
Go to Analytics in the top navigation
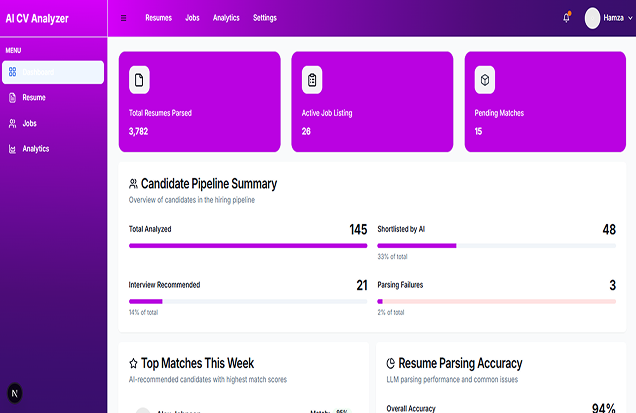pyautogui.click(x=226, y=18)
